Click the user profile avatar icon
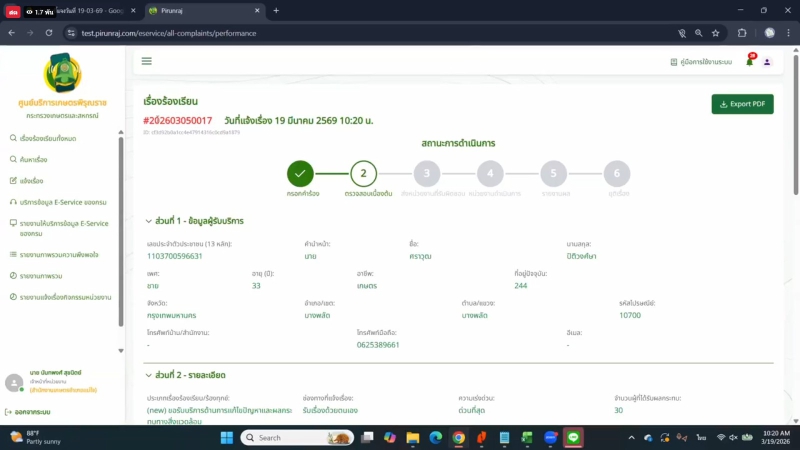 pos(767,62)
